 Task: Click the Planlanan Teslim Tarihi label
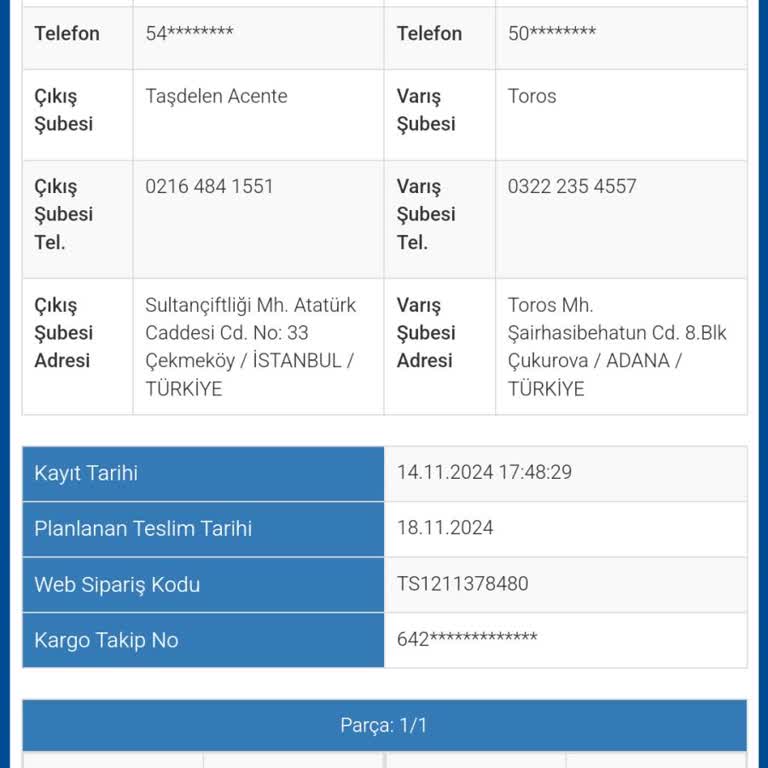tap(143, 528)
